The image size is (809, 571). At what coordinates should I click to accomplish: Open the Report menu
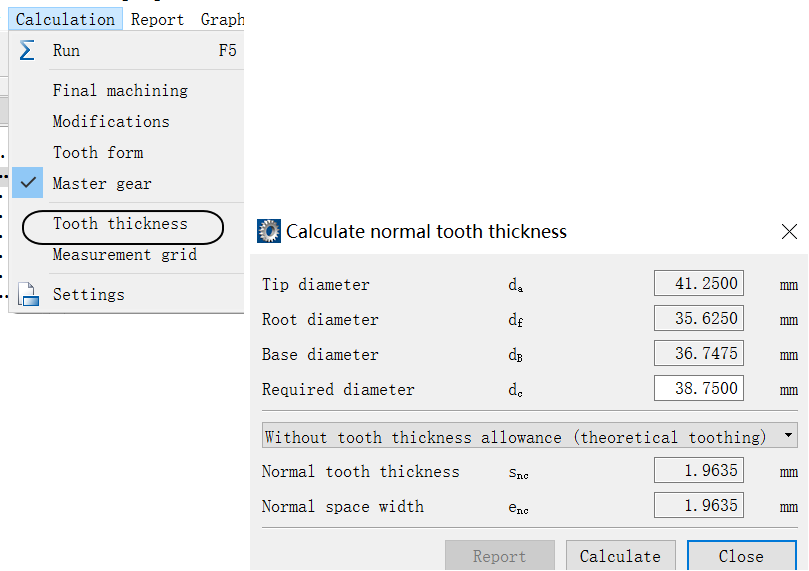[x=157, y=19]
